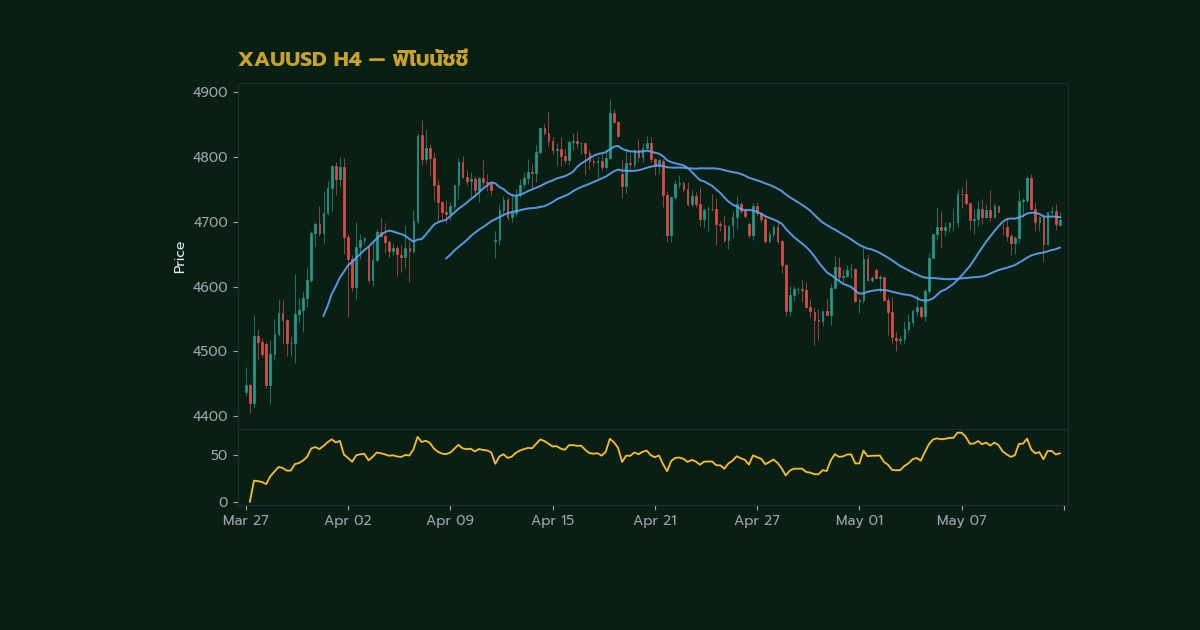Click the Mar 27 date label
The height and width of the screenshot is (630, 1200).
coord(247,521)
